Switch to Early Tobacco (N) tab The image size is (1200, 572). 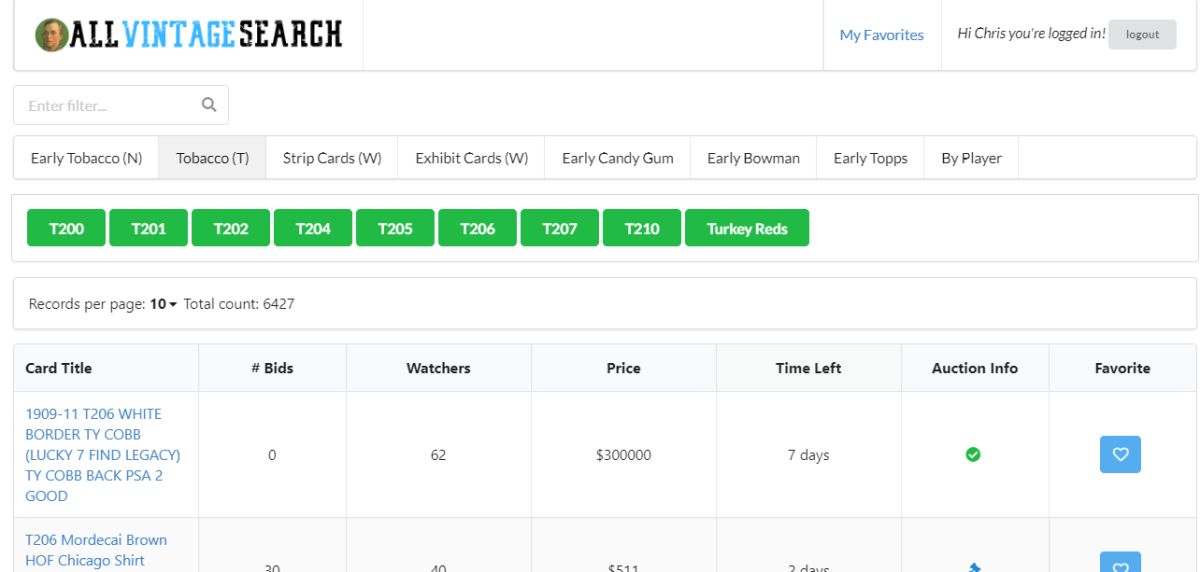pyautogui.click(x=86, y=158)
